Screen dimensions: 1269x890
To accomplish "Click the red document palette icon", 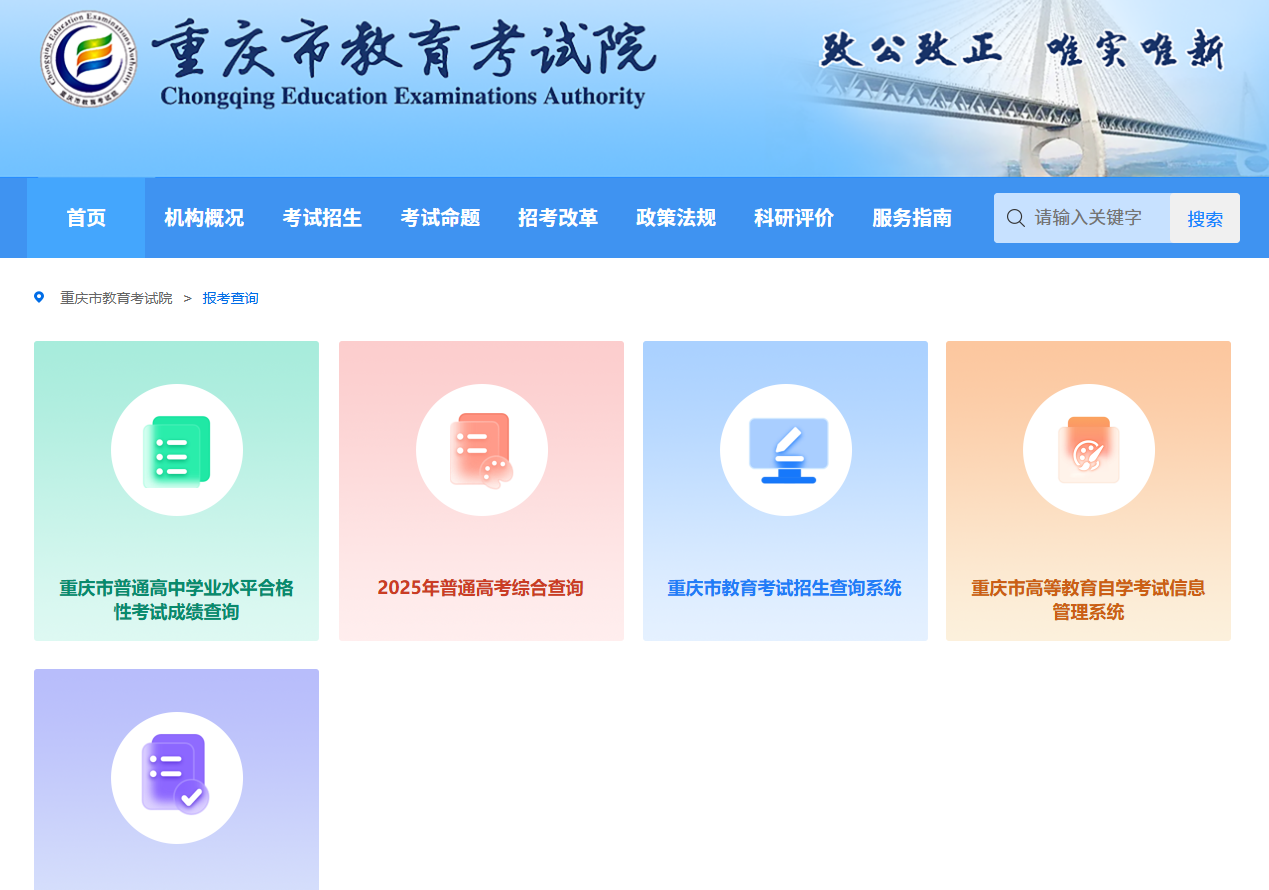I will tap(481, 451).
